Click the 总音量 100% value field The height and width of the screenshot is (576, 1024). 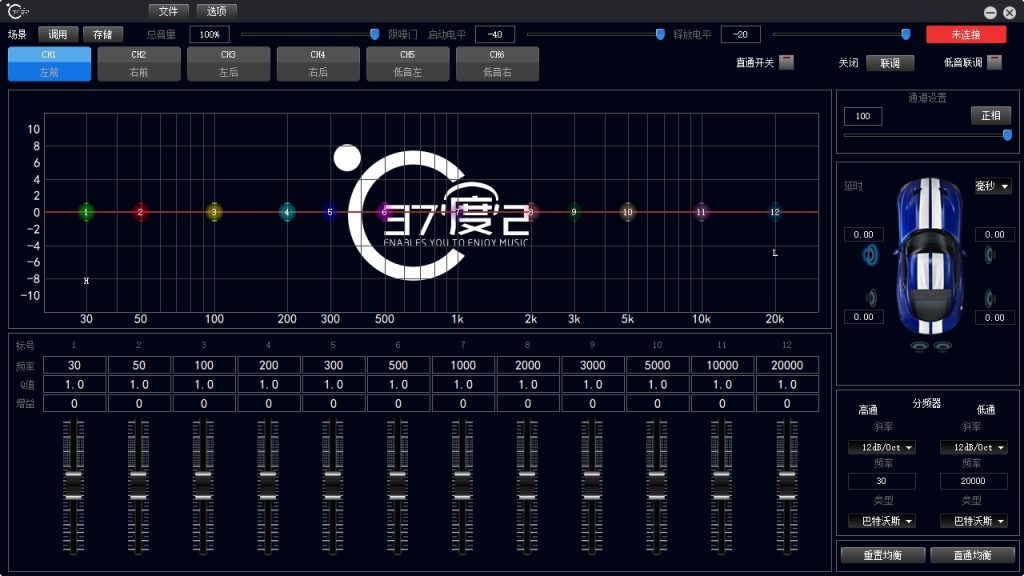(210, 34)
